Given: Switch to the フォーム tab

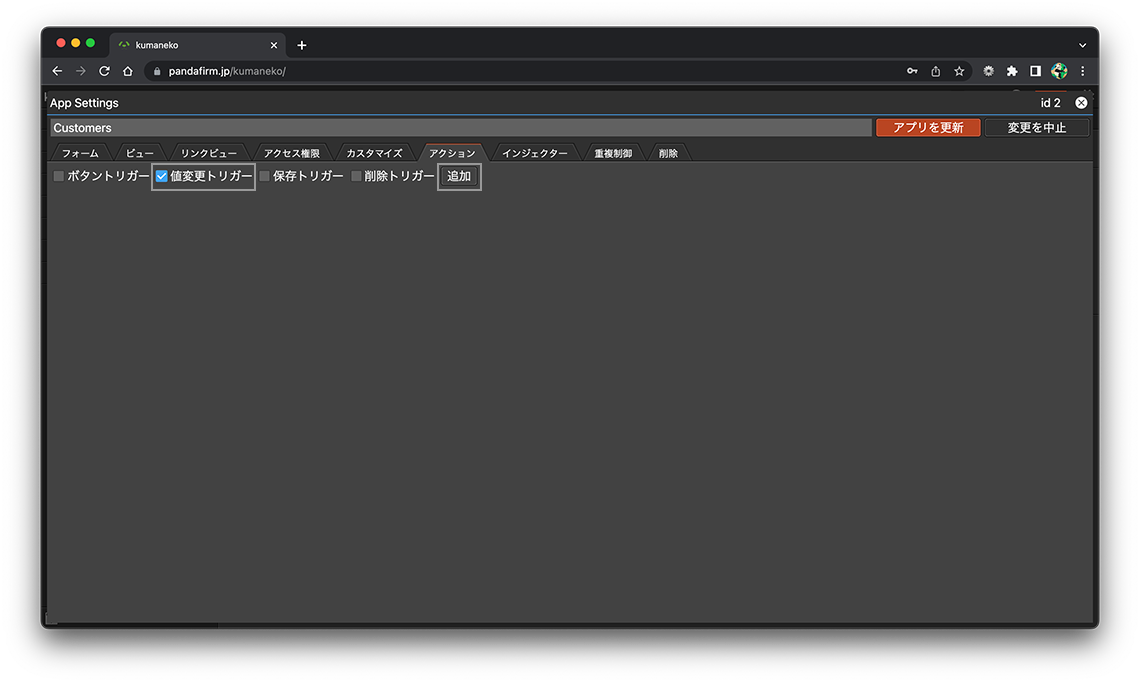Looking at the screenshot, I should click(x=80, y=153).
